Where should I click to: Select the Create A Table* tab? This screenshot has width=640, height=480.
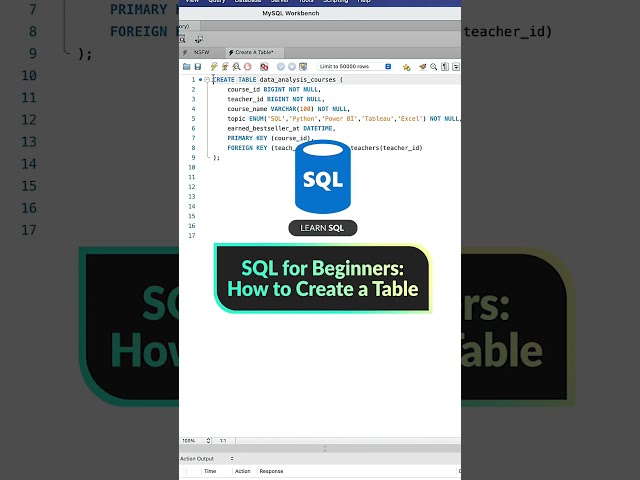254,52
